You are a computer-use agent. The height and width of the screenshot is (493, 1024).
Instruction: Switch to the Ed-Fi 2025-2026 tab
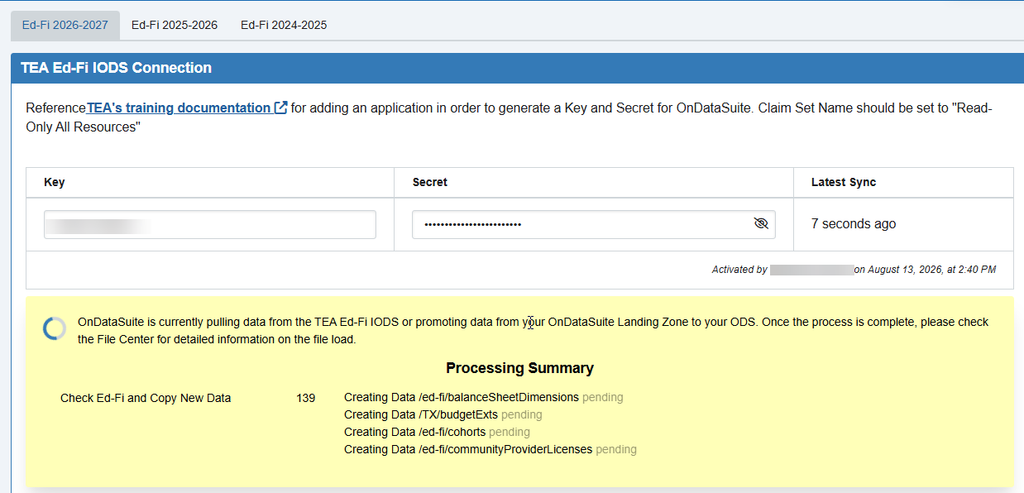pyautogui.click(x=174, y=25)
